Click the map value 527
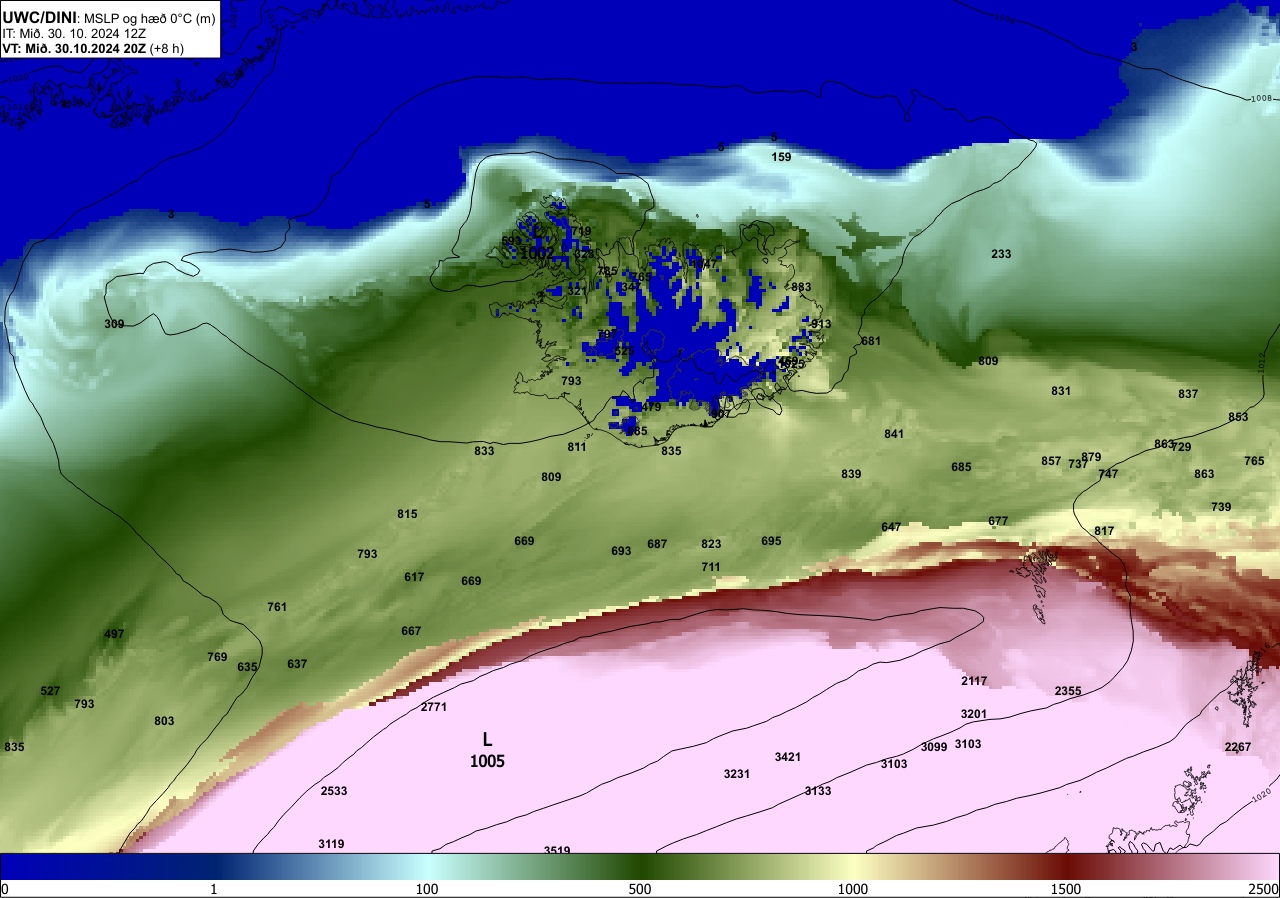Viewport: 1280px width, 898px height. (x=50, y=691)
